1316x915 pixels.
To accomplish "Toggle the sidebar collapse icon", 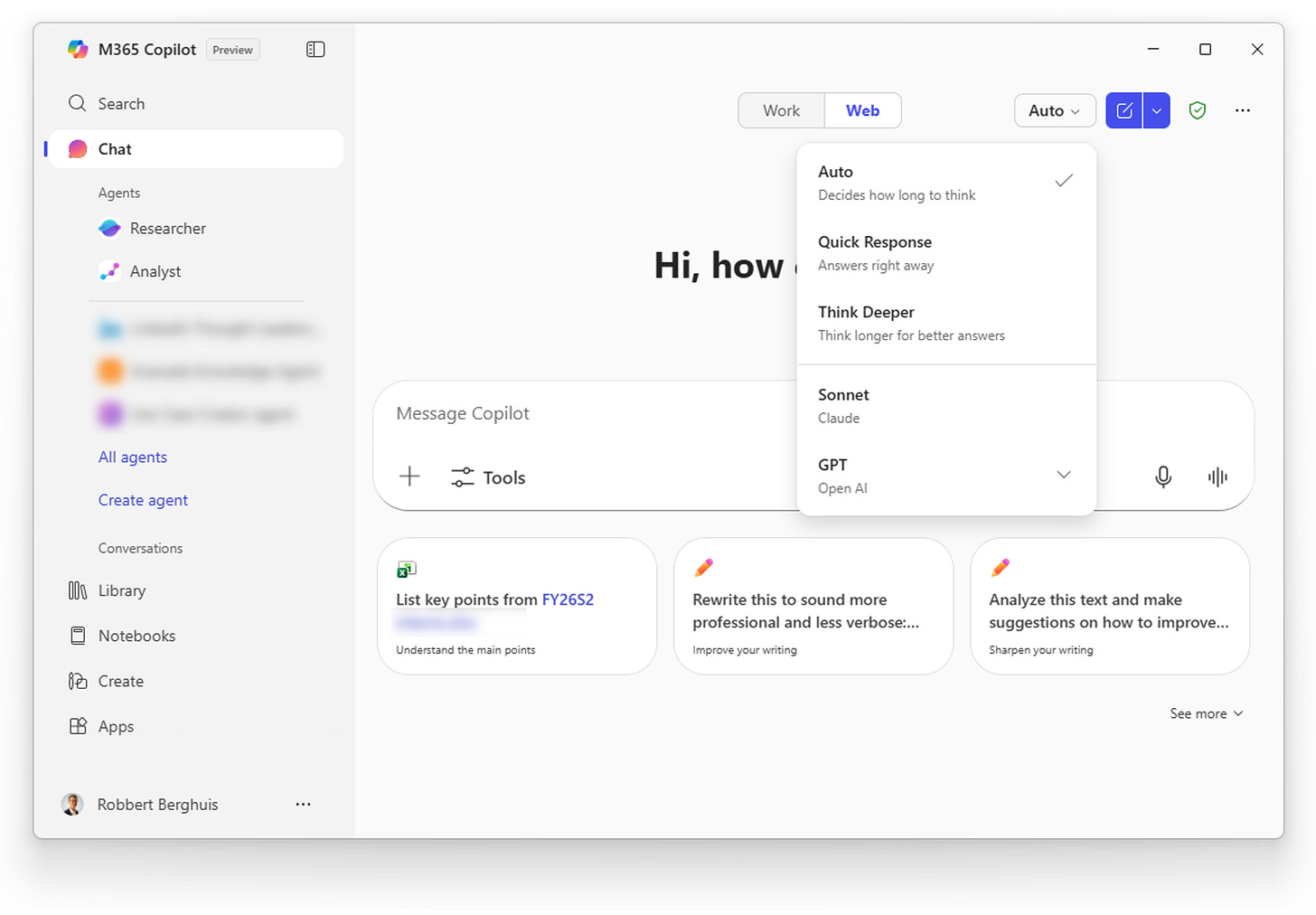I will (315, 50).
